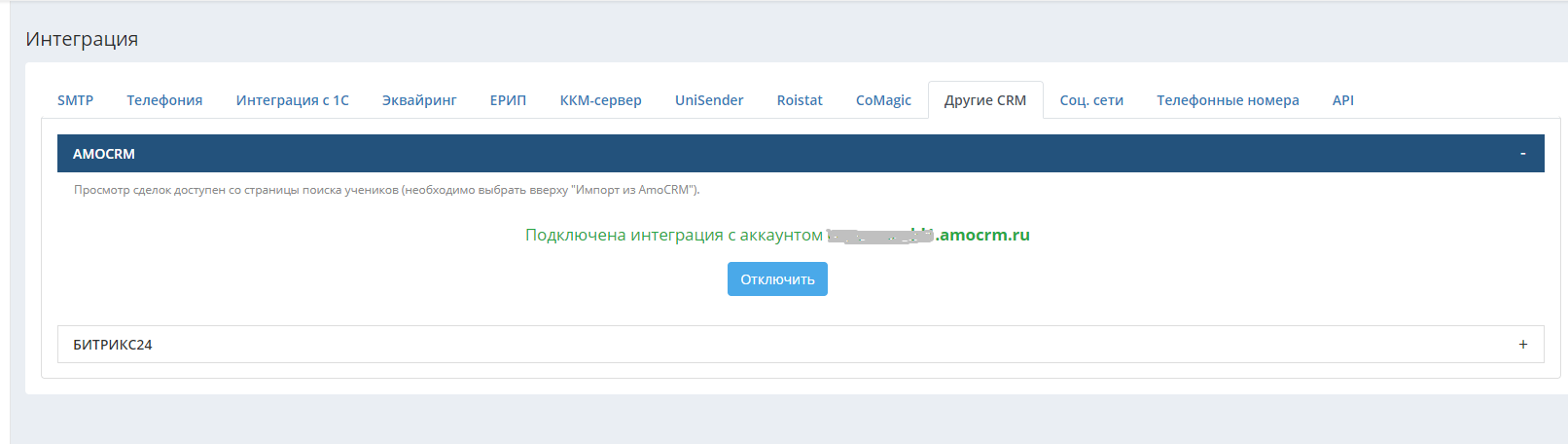Select the CoMagic tab
The width and height of the screenshot is (1568, 444).
point(883,100)
